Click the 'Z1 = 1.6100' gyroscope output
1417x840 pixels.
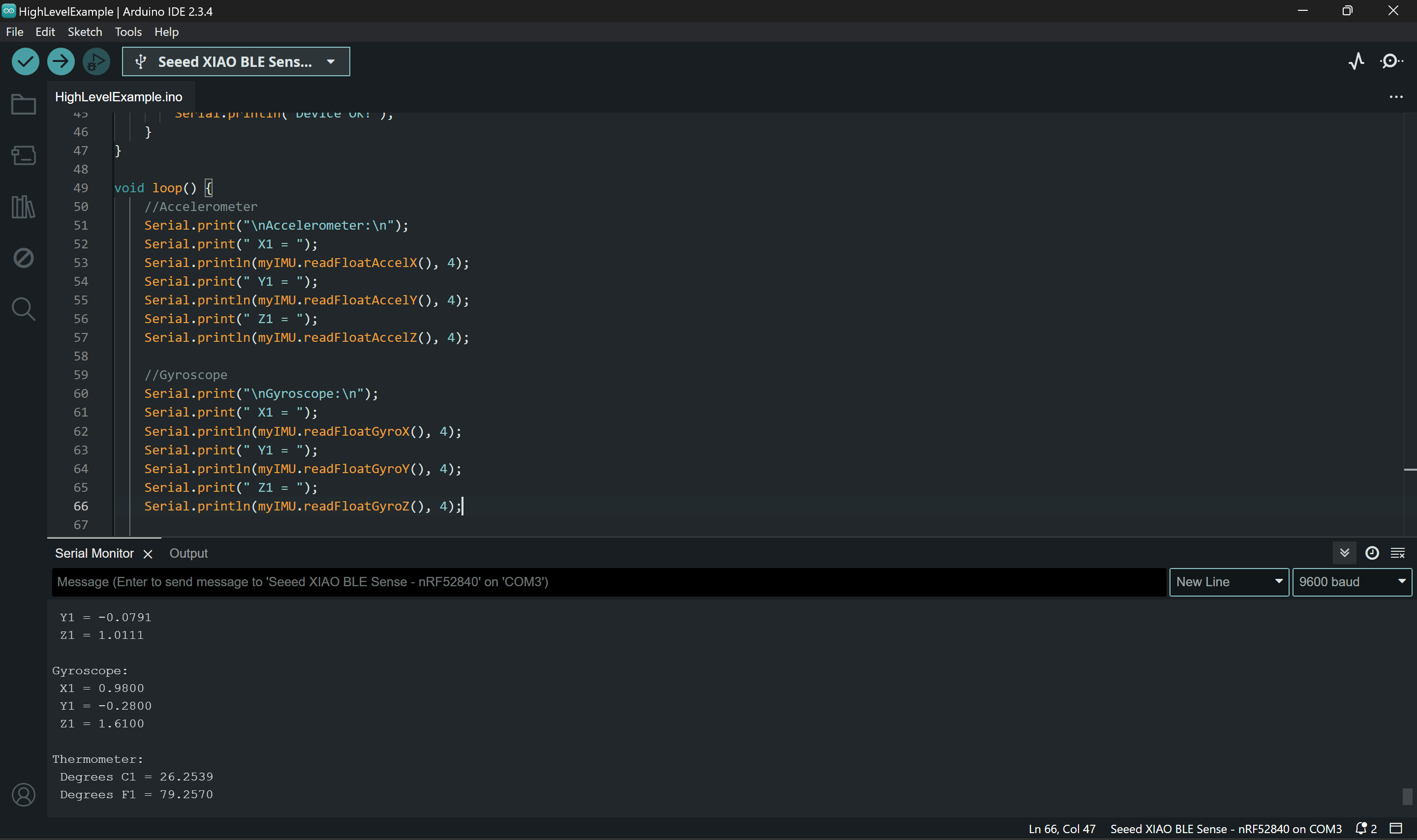pos(102,723)
